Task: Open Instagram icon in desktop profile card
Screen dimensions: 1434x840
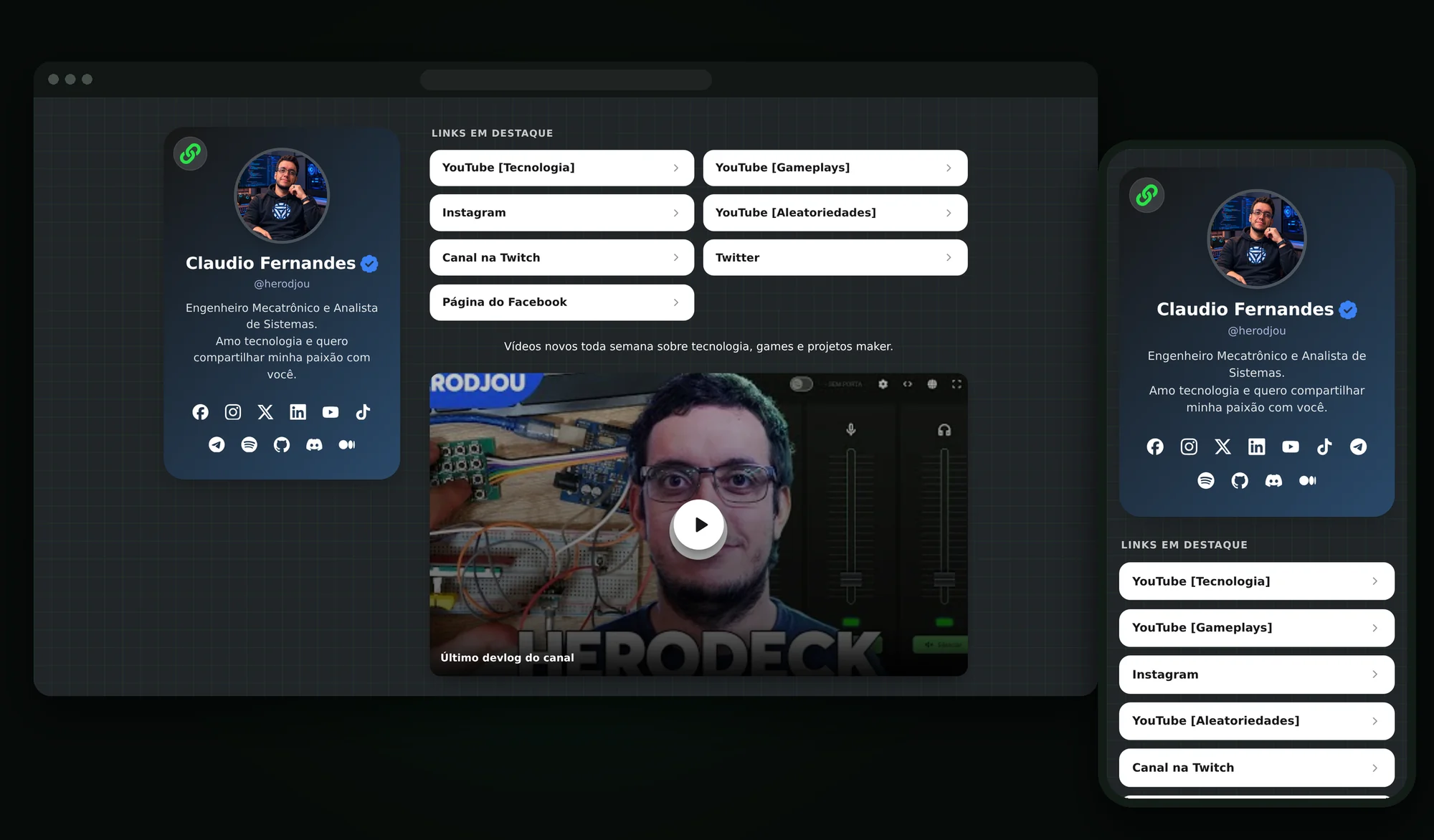Action: coord(233,412)
